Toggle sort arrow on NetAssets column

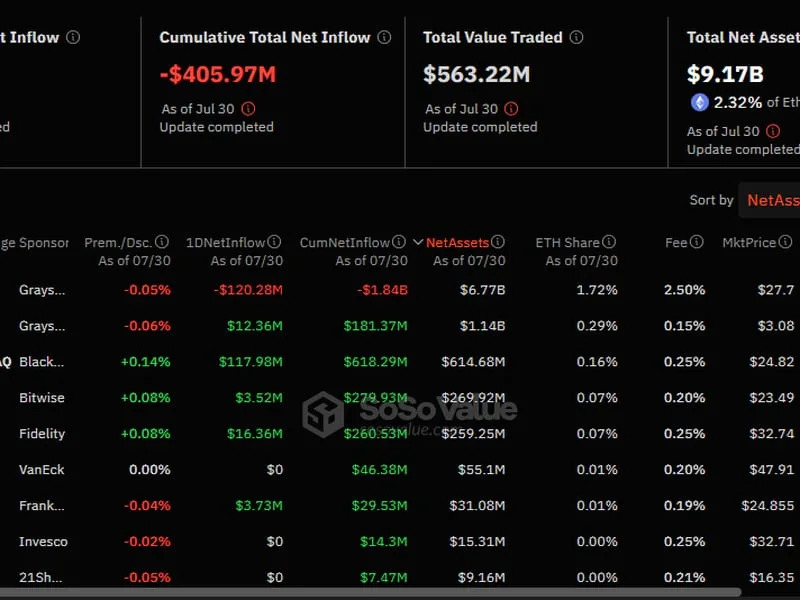418,242
